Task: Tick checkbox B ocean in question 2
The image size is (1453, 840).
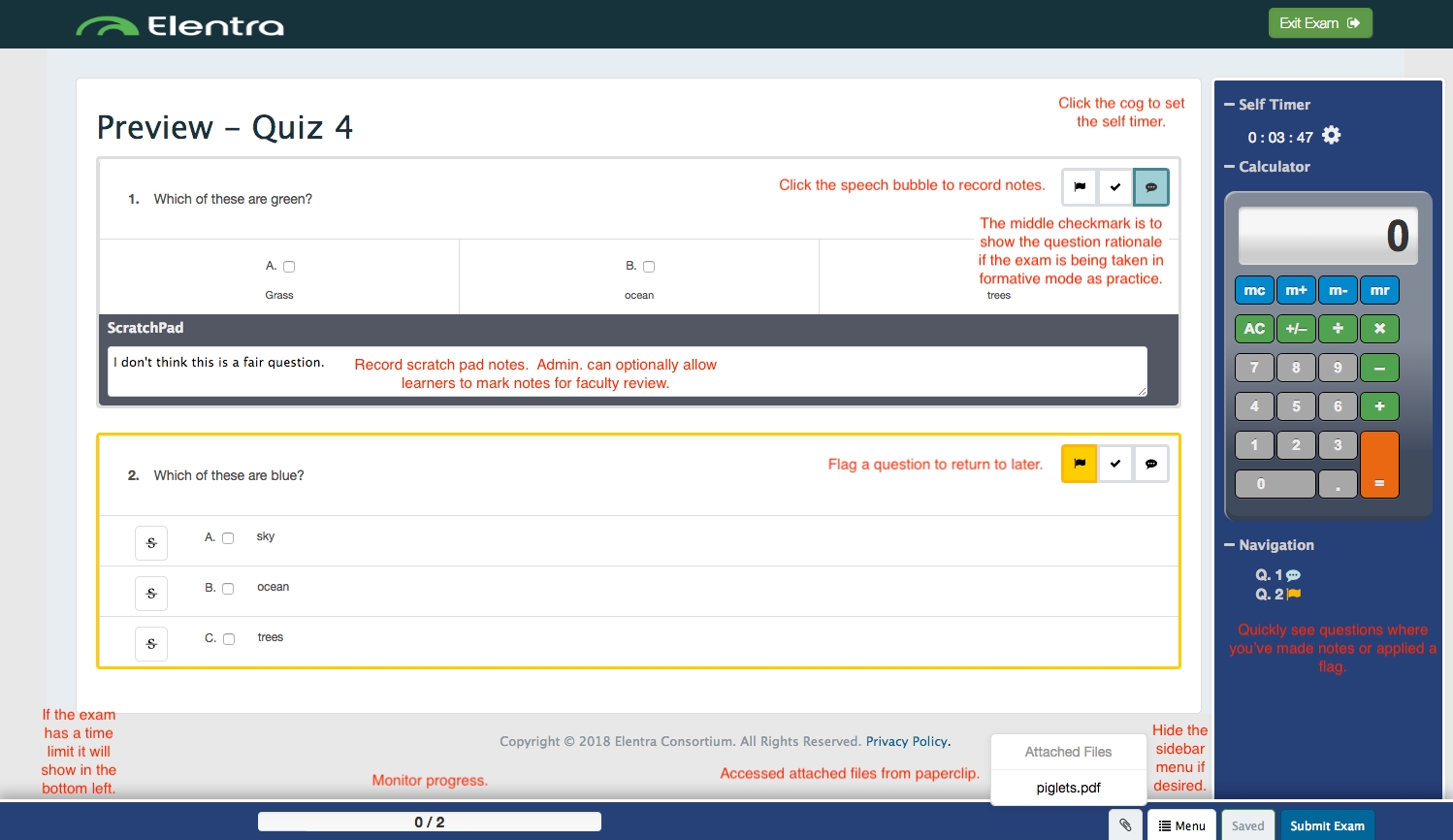Action: tap(228, 589)
